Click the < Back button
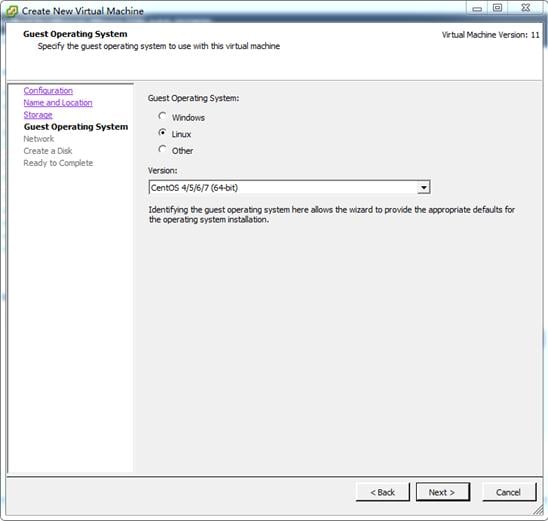The width and height of the screenshot is (548, 521). click(x=383, y=492)
